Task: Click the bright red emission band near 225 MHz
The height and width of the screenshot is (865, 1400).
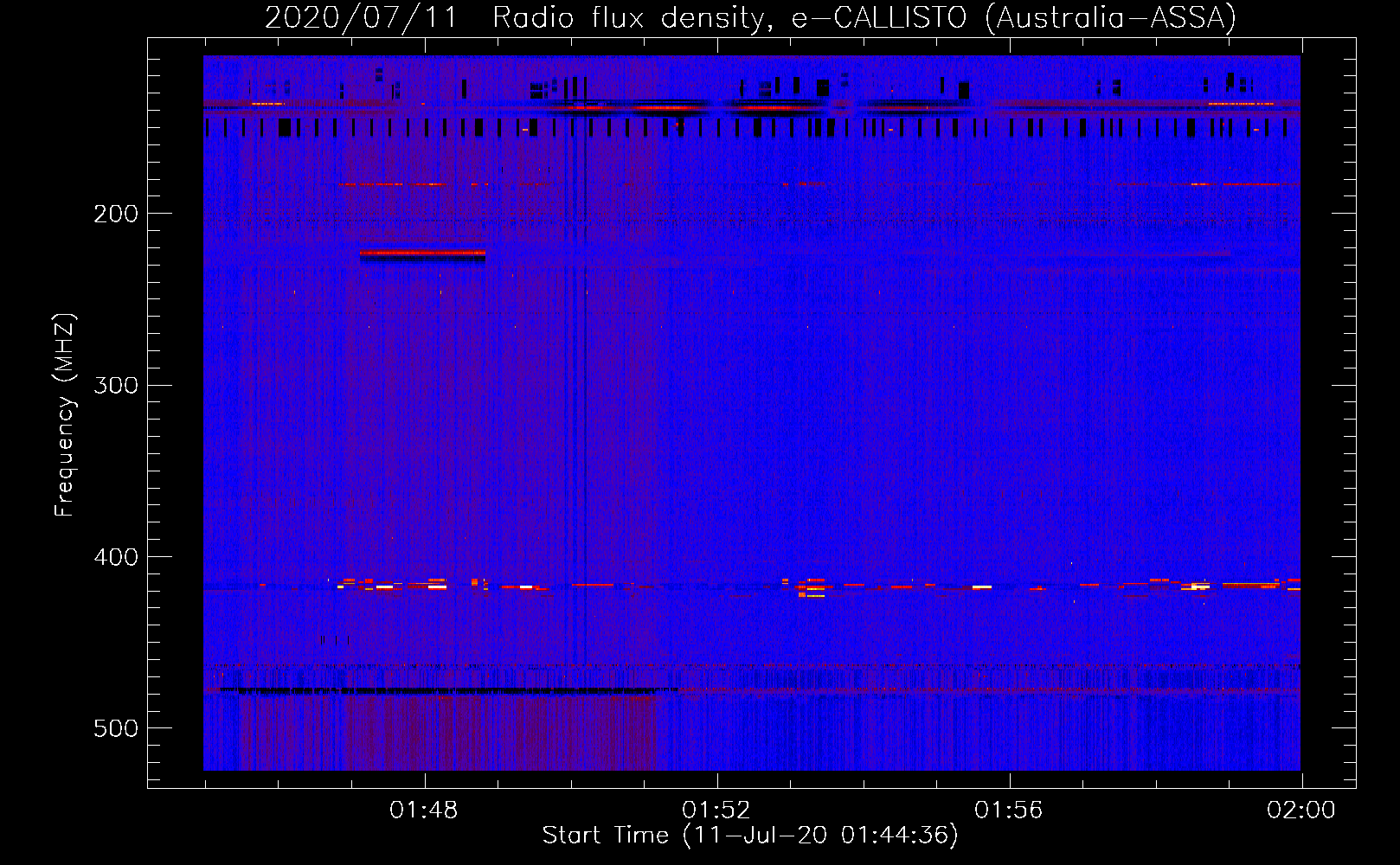Action: point(423,253)
